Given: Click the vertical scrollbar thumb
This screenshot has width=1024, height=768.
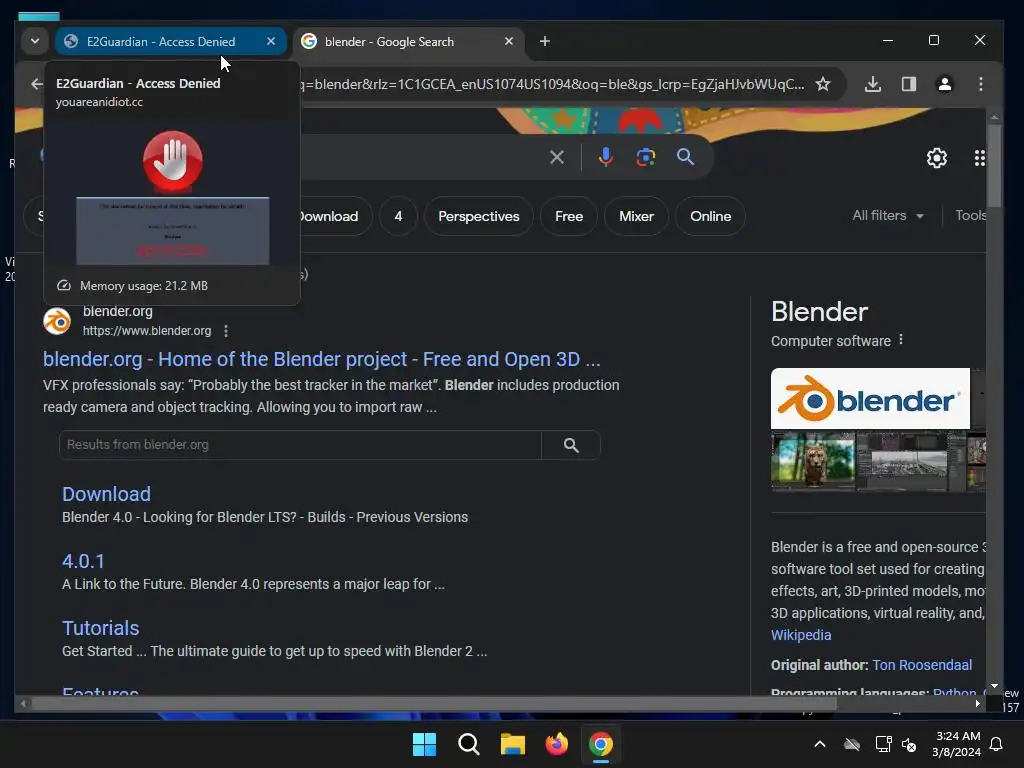Looking at the screenshot, I should 994,165.
